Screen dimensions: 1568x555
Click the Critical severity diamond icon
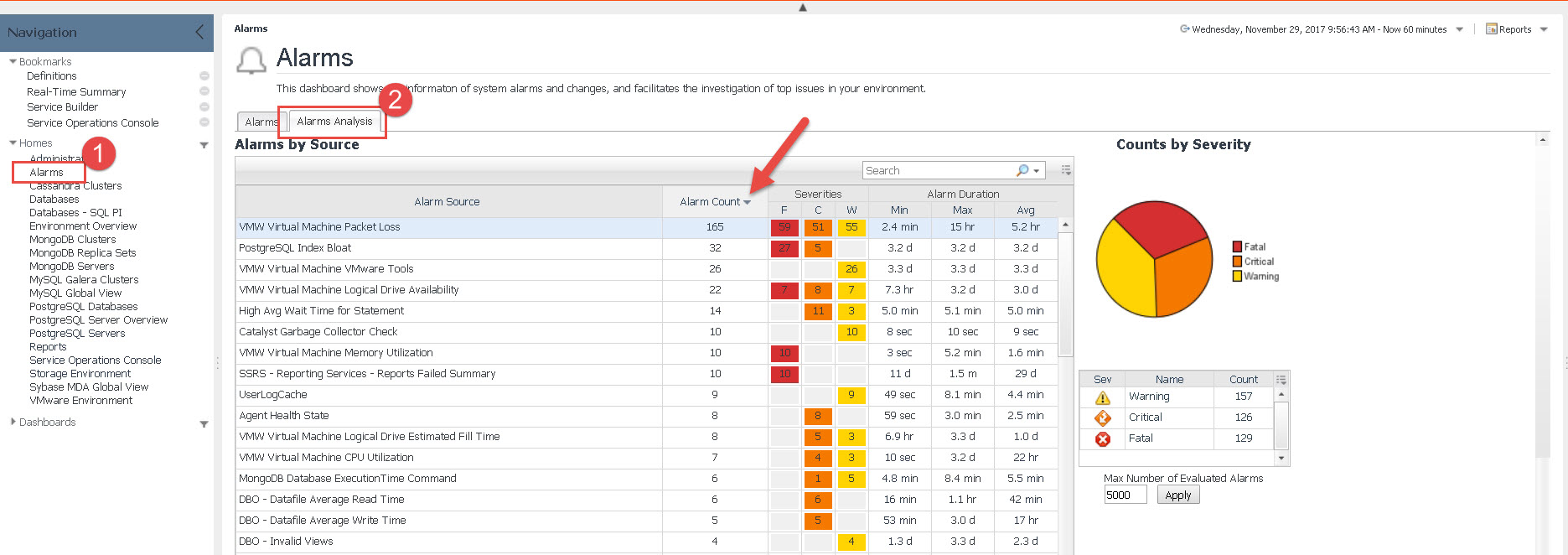(x=1102, y=418)
